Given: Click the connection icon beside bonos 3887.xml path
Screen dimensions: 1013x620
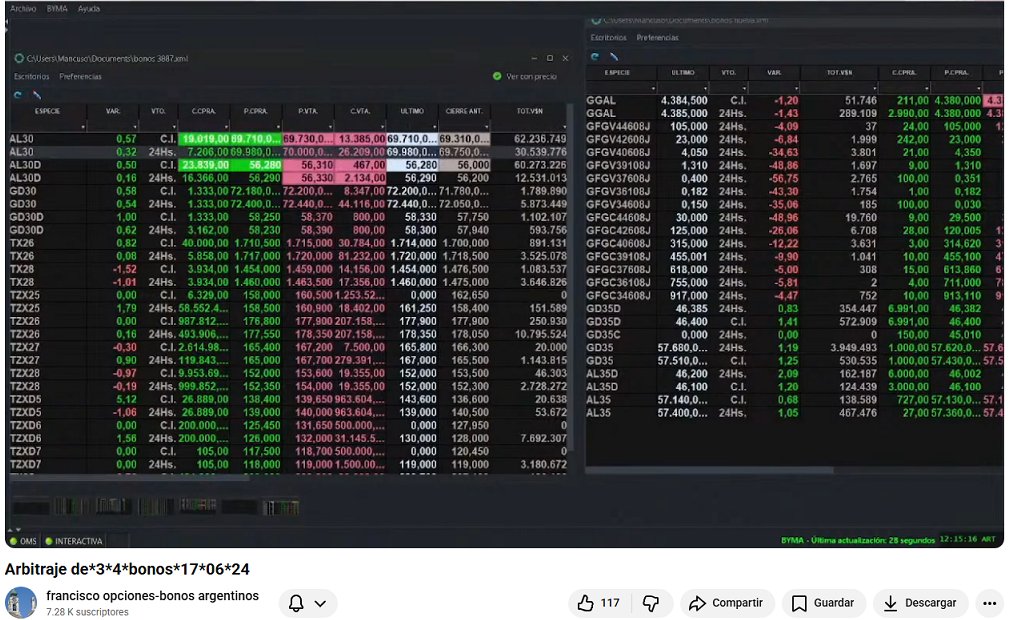Looking at the screenshot, I should pyautogui.click(x=20, y=59).
